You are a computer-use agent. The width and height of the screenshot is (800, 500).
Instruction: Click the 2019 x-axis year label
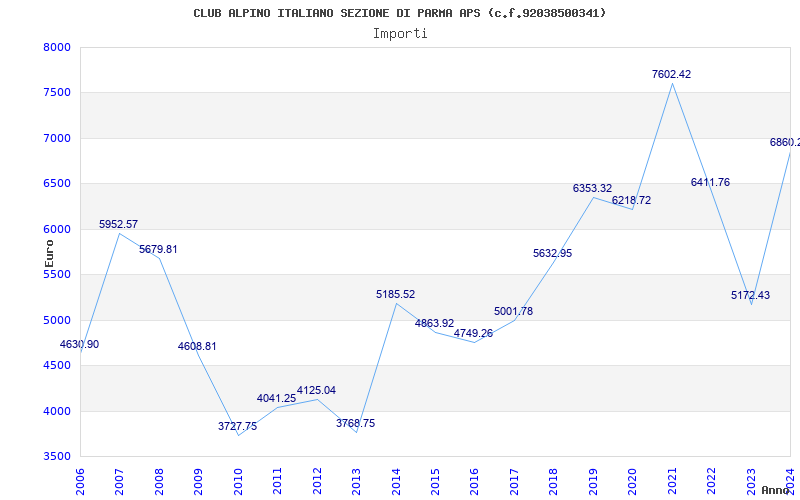point(593,481)
